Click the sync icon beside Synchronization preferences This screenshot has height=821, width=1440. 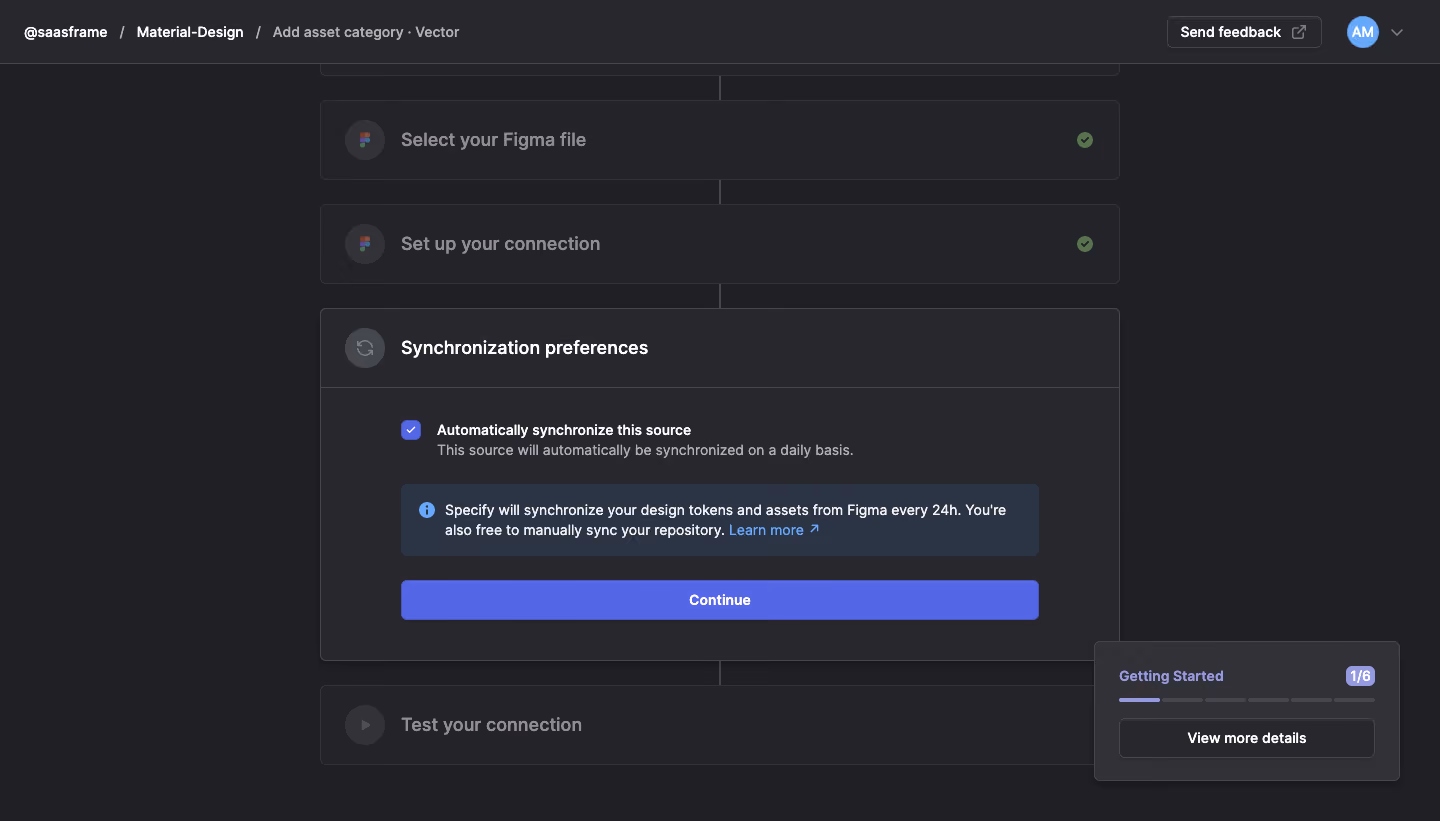pos(365,348)
